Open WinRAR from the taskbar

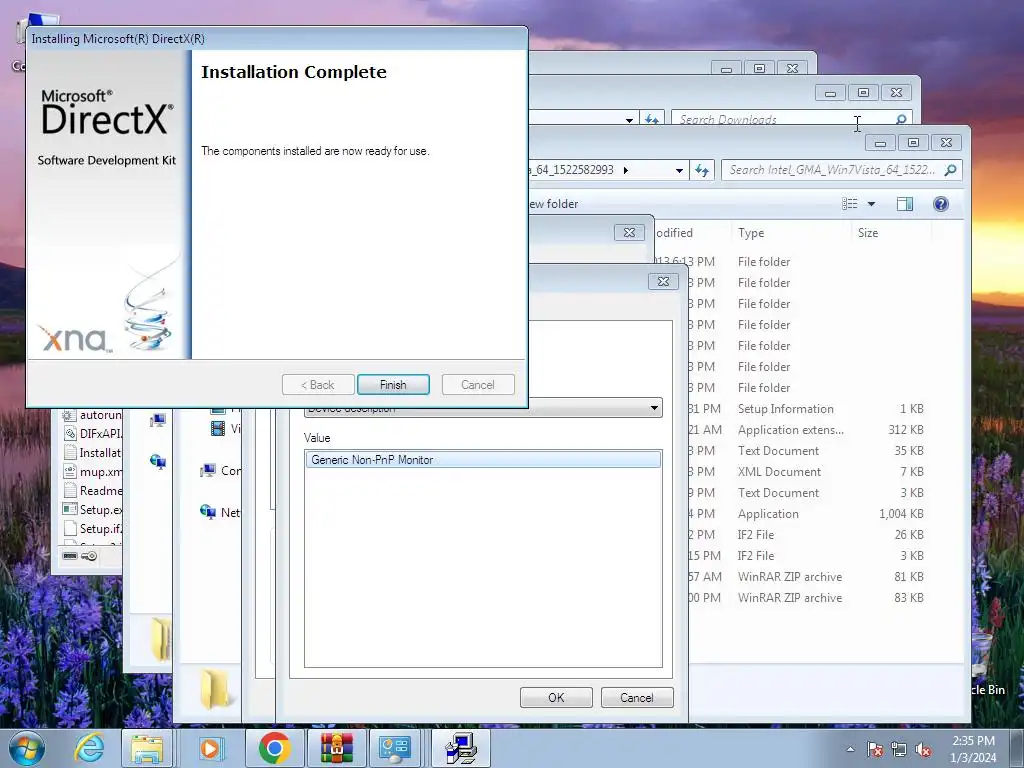click(336, 748)
